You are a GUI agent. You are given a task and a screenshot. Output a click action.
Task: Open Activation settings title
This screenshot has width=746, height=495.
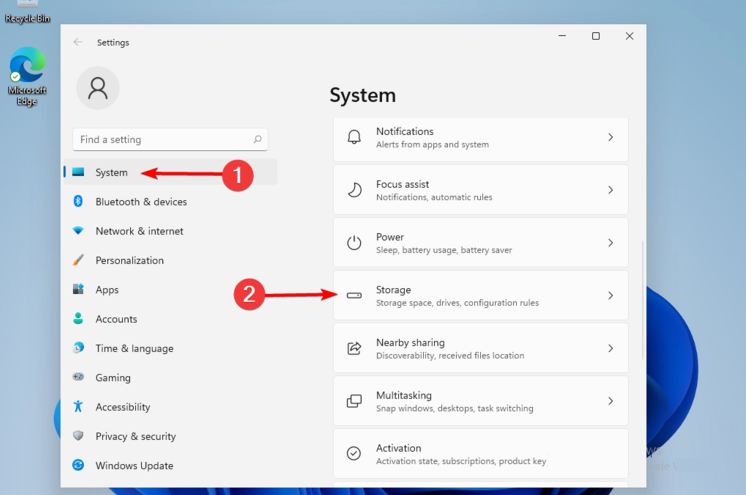[x=399, y=448]
